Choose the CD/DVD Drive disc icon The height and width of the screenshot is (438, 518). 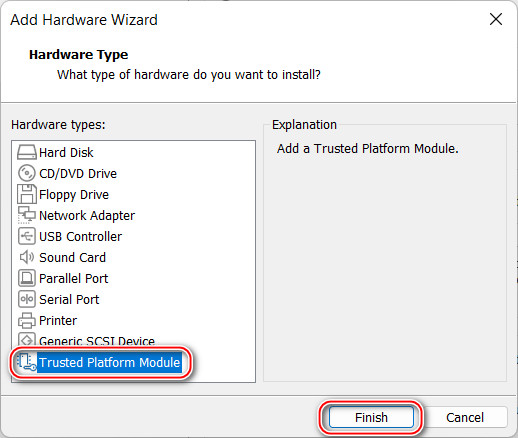coord(27,173)
